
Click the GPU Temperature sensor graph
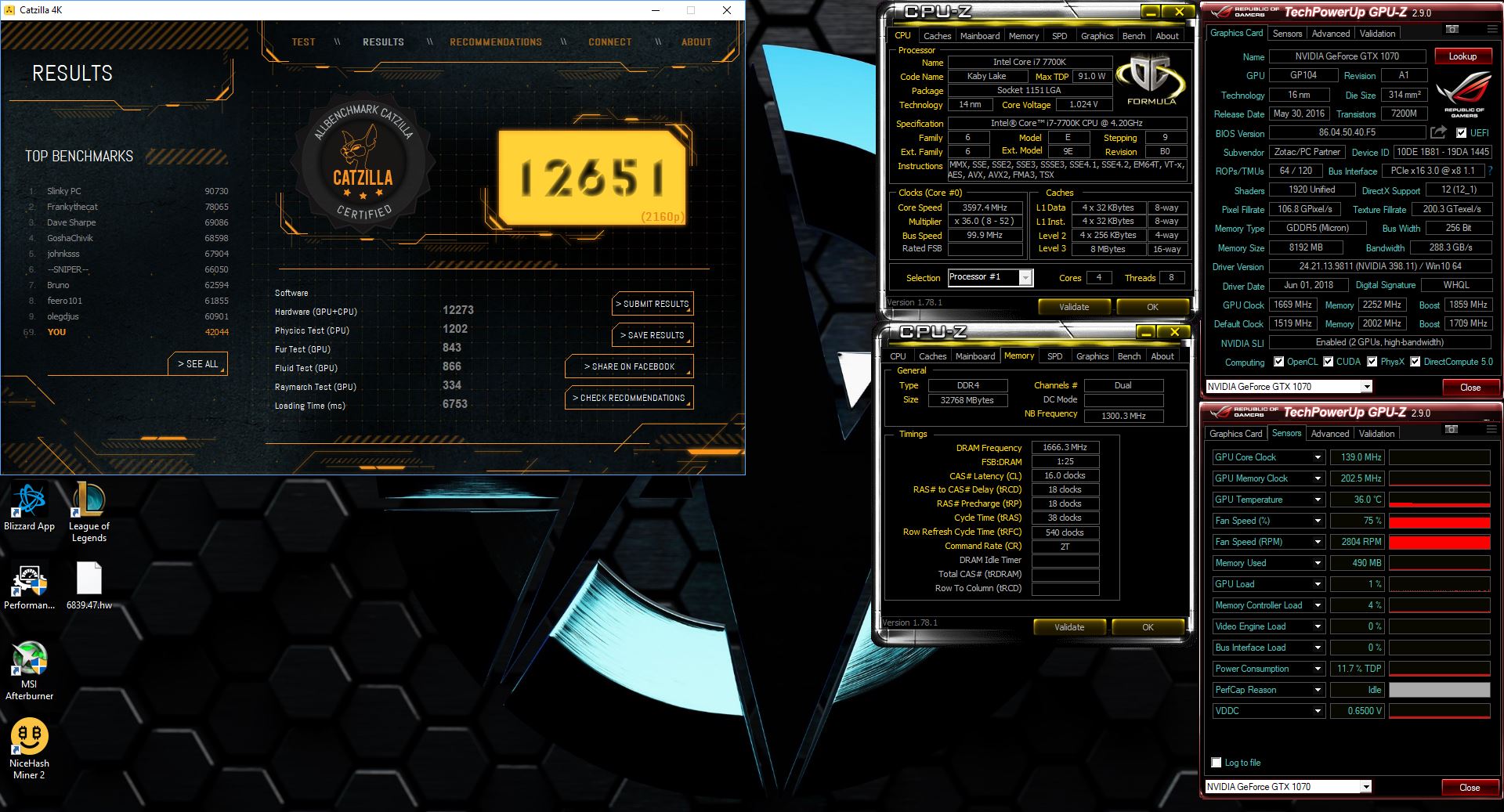click(x=1439, y=500)
